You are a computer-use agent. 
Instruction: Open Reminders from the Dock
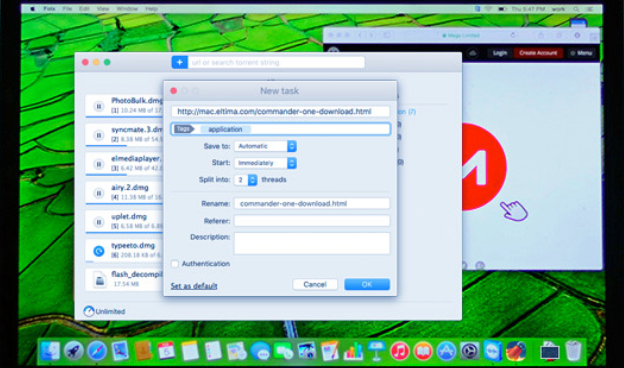(213, 351)
